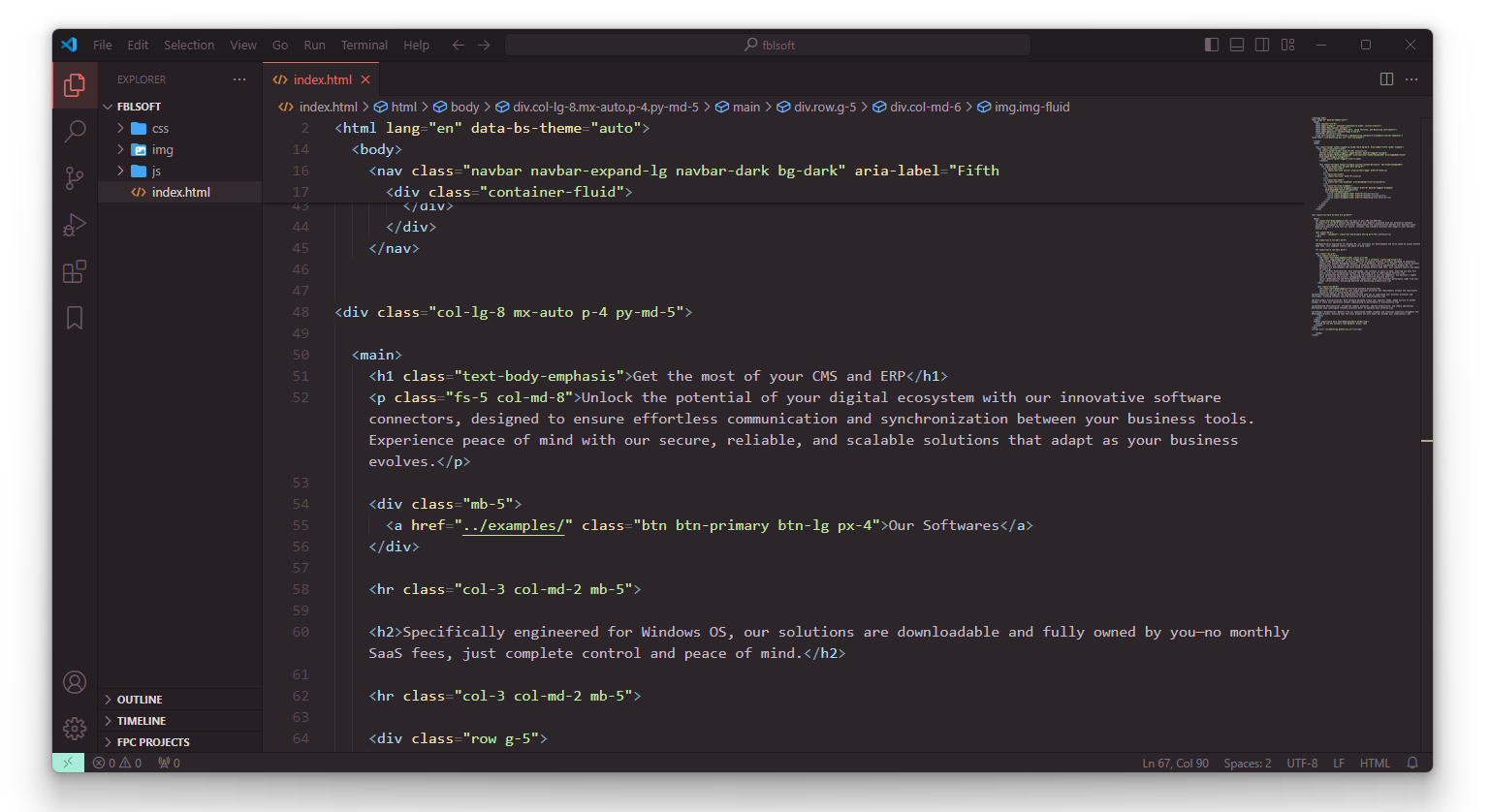Open the Extensions view
Viewport: 1490px width, 812px height.
tap(75, 271)
